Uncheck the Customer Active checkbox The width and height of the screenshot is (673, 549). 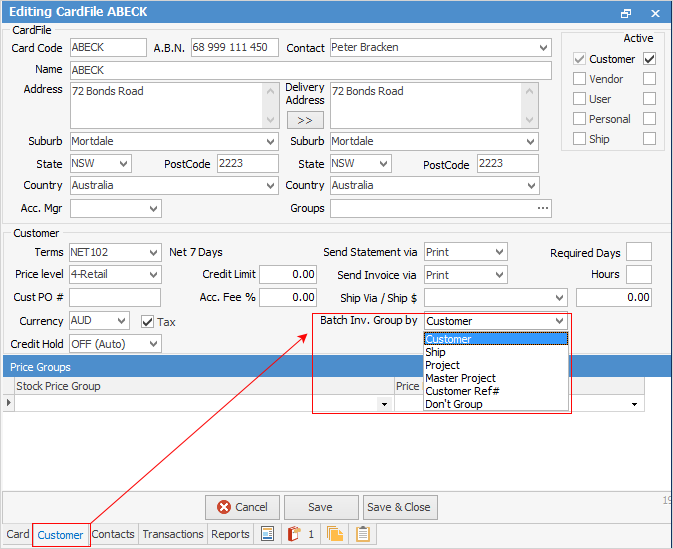pos(650,59)
